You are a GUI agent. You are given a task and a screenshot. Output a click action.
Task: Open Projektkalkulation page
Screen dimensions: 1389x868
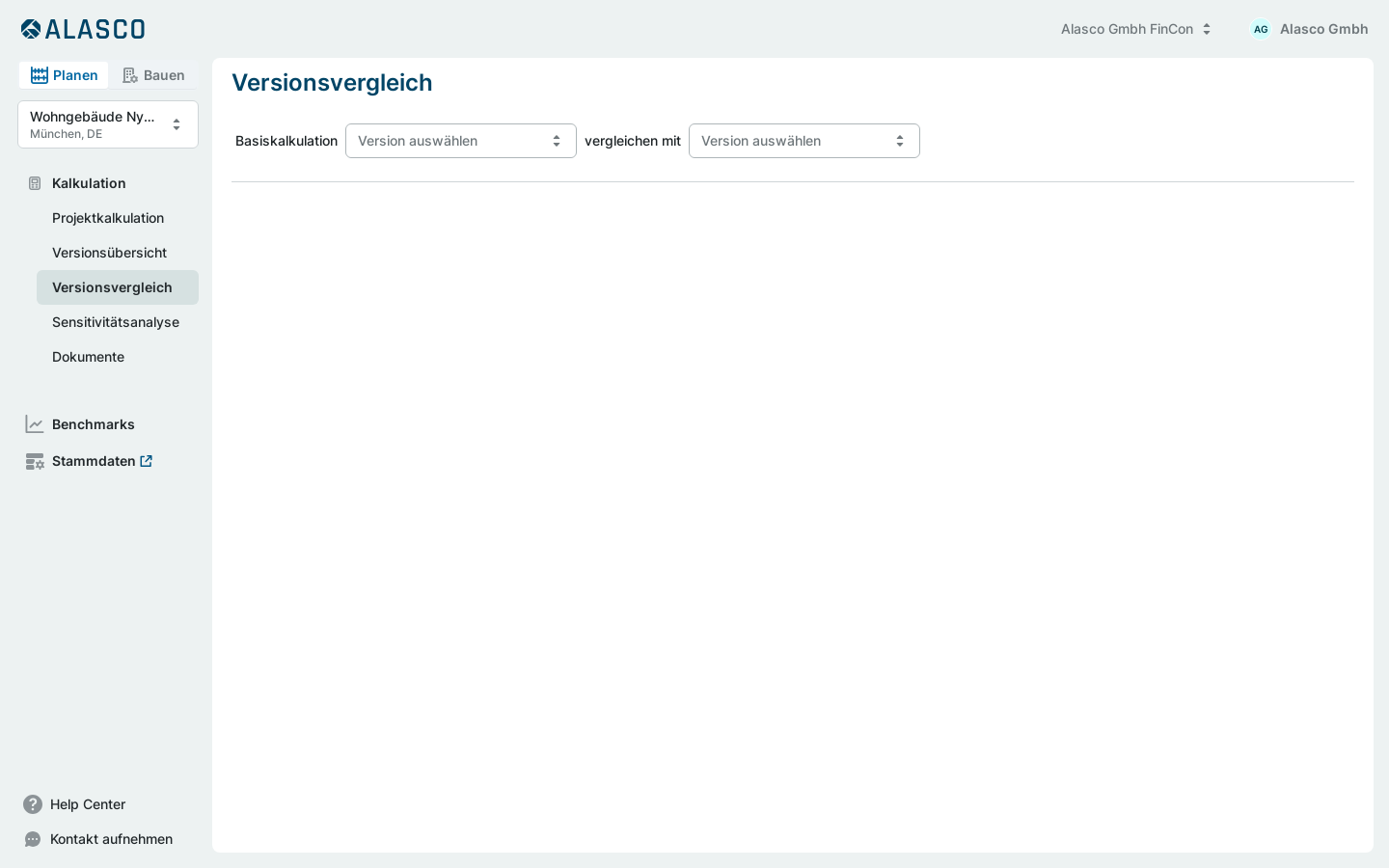108,218
